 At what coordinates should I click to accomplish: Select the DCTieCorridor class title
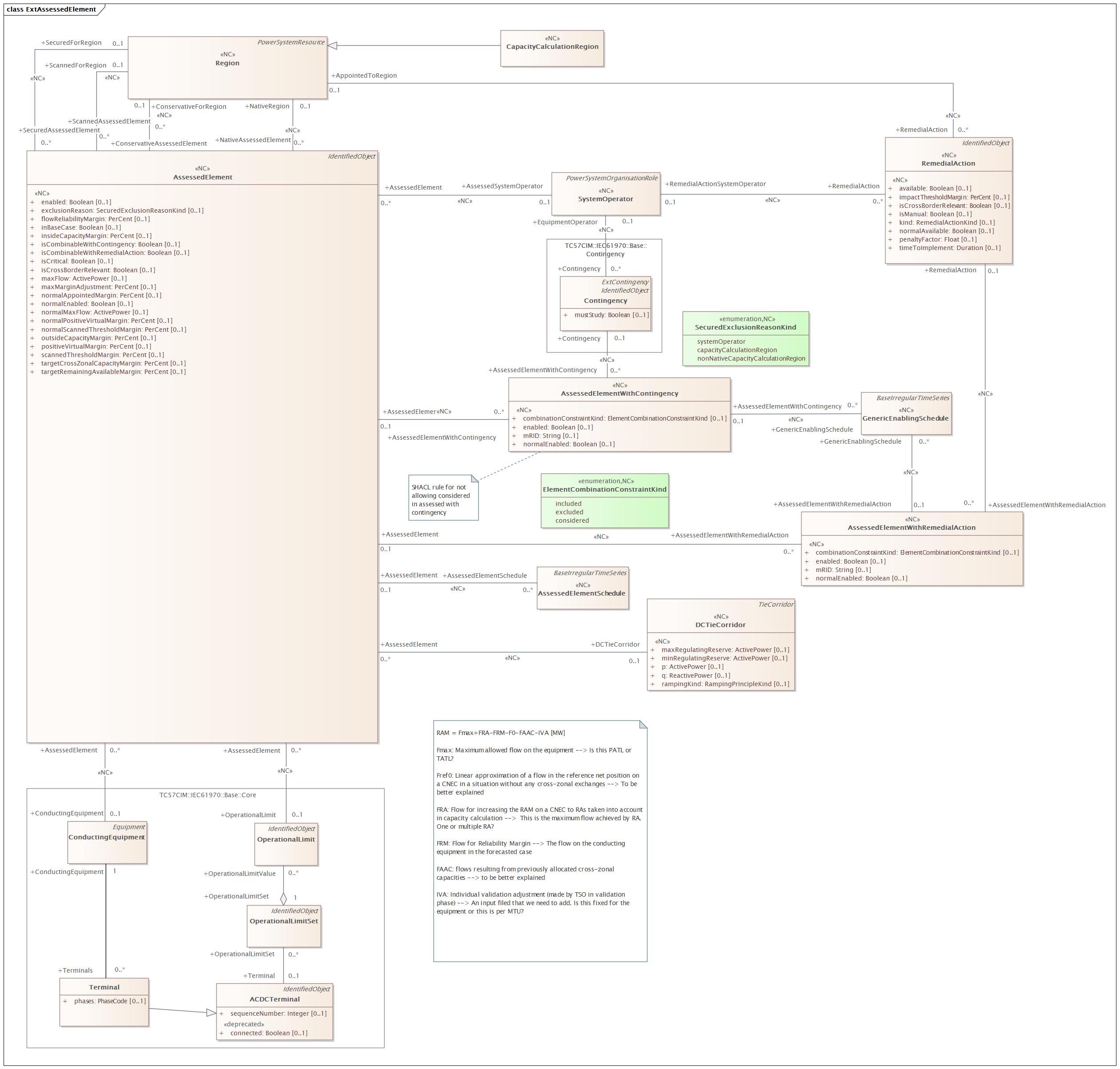721,625
